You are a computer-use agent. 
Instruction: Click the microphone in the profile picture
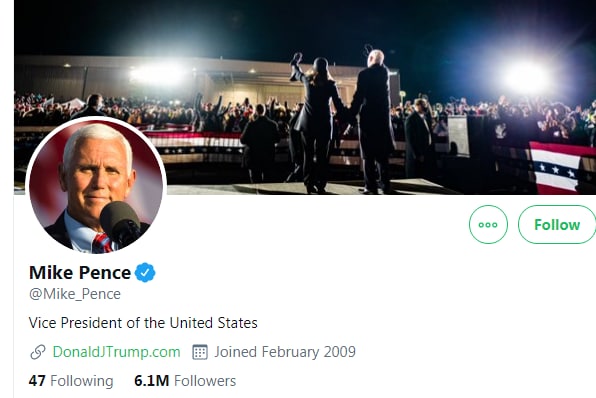pyautogui.click(x=120, y=224)
